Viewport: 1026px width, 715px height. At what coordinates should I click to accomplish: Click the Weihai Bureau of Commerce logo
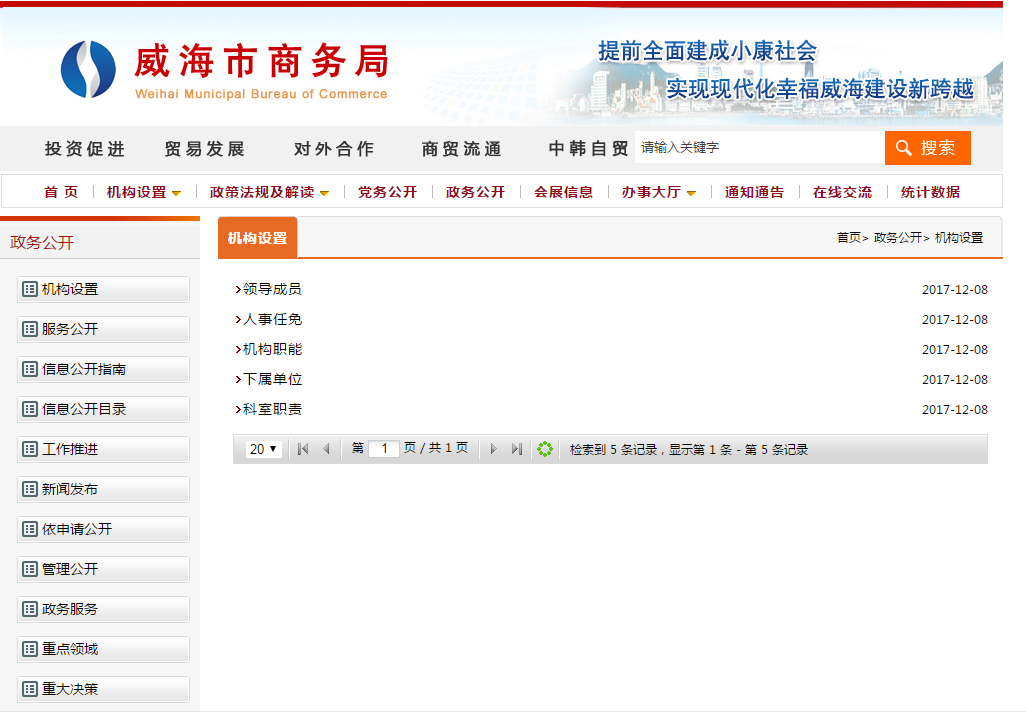pos(88,69)
